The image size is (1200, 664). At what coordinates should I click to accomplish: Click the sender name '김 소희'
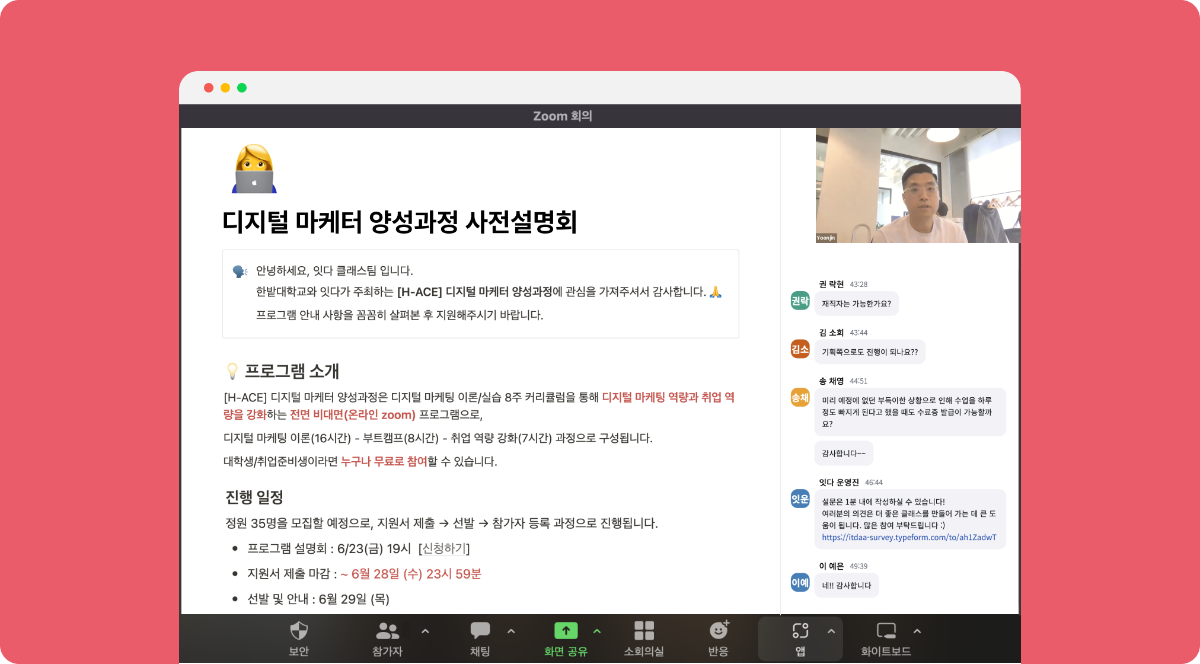pyautogui.click(x=832, y=332)
